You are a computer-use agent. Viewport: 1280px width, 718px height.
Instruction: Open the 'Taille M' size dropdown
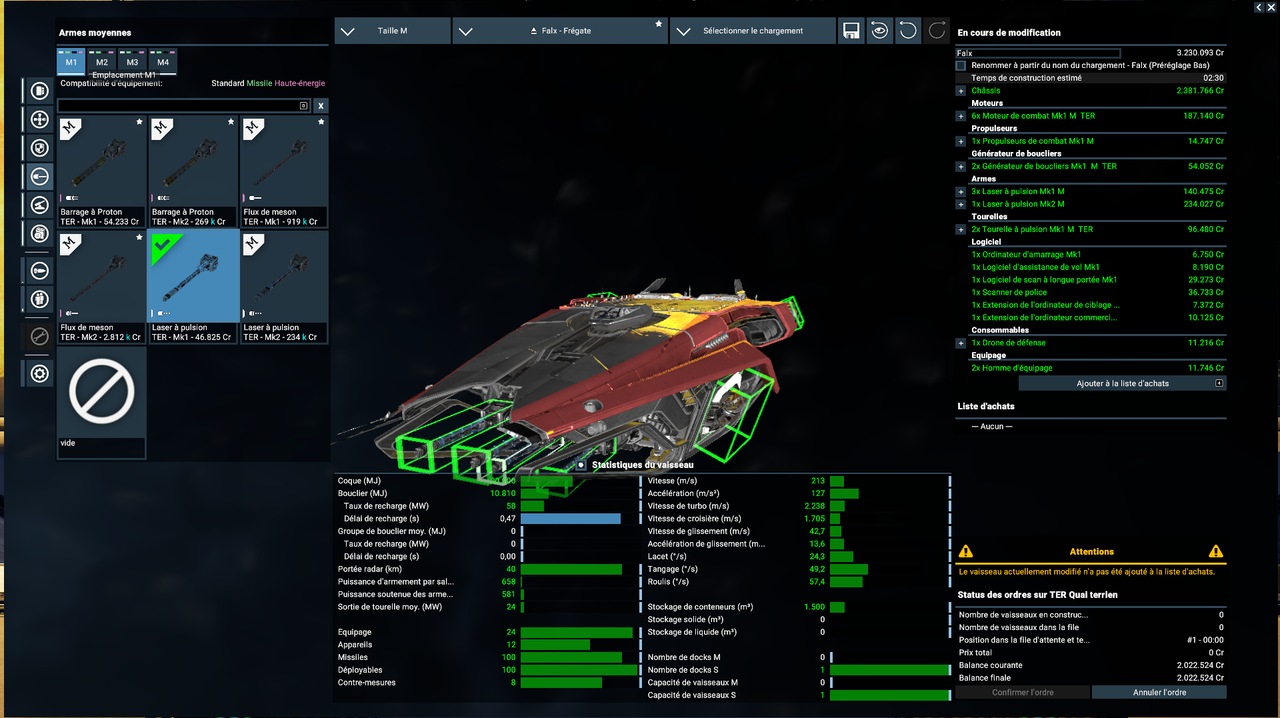(x=392, y=31)
